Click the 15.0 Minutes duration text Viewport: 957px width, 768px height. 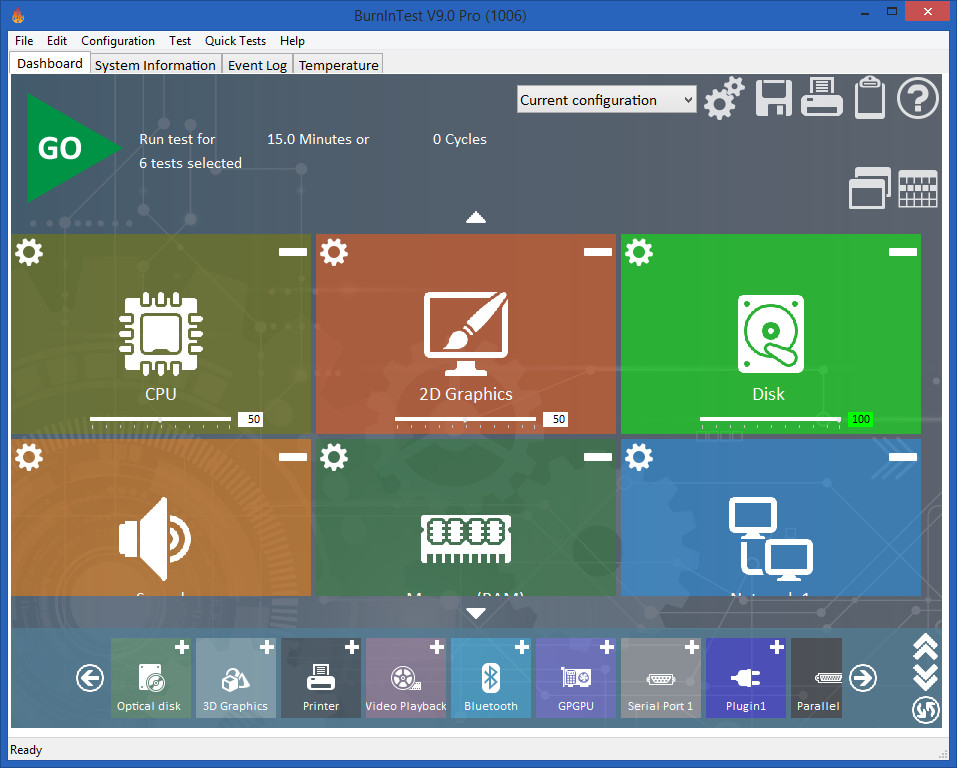point(318,139)
